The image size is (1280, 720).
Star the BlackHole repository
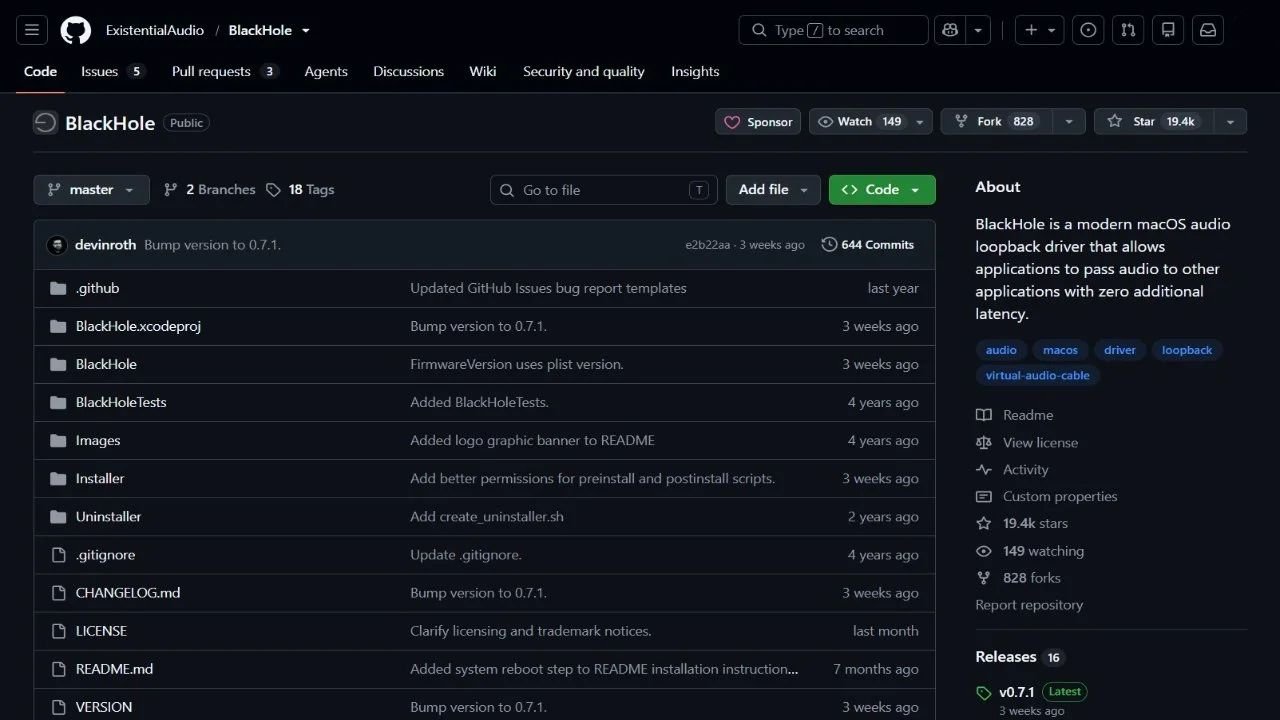click(1153, 121)
